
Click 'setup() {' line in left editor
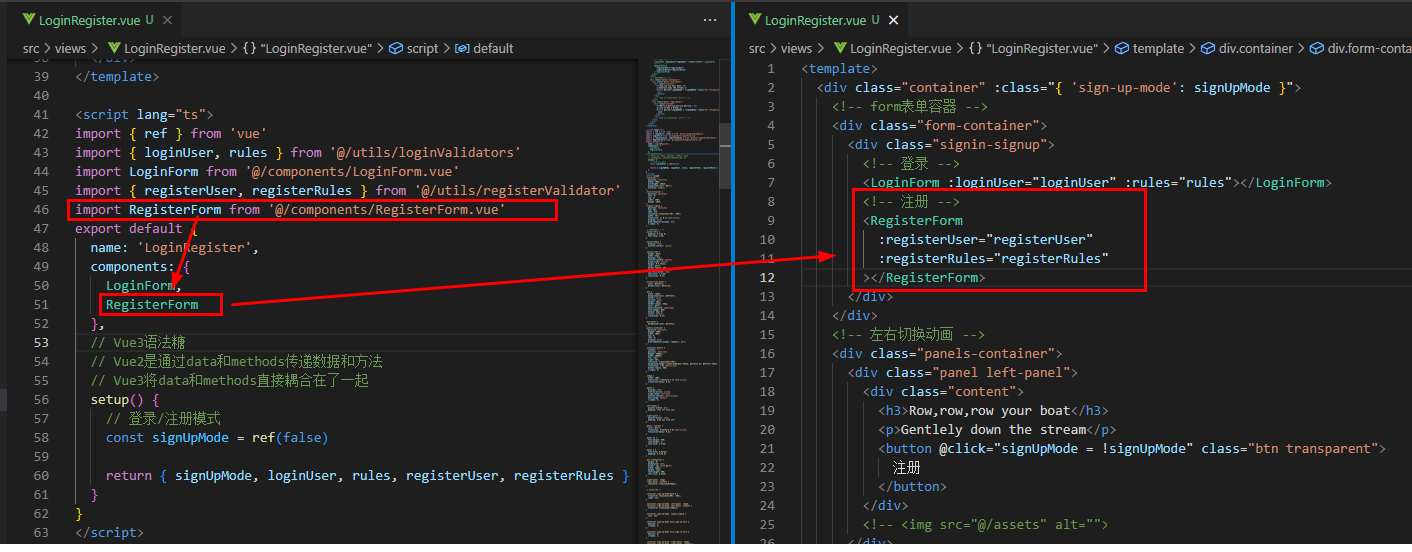click(125, 399)
